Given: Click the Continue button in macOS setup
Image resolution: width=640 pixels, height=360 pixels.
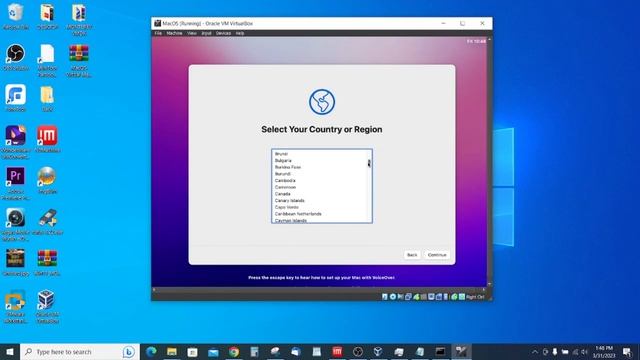Looking at the screenshot, I should point(437,255).
